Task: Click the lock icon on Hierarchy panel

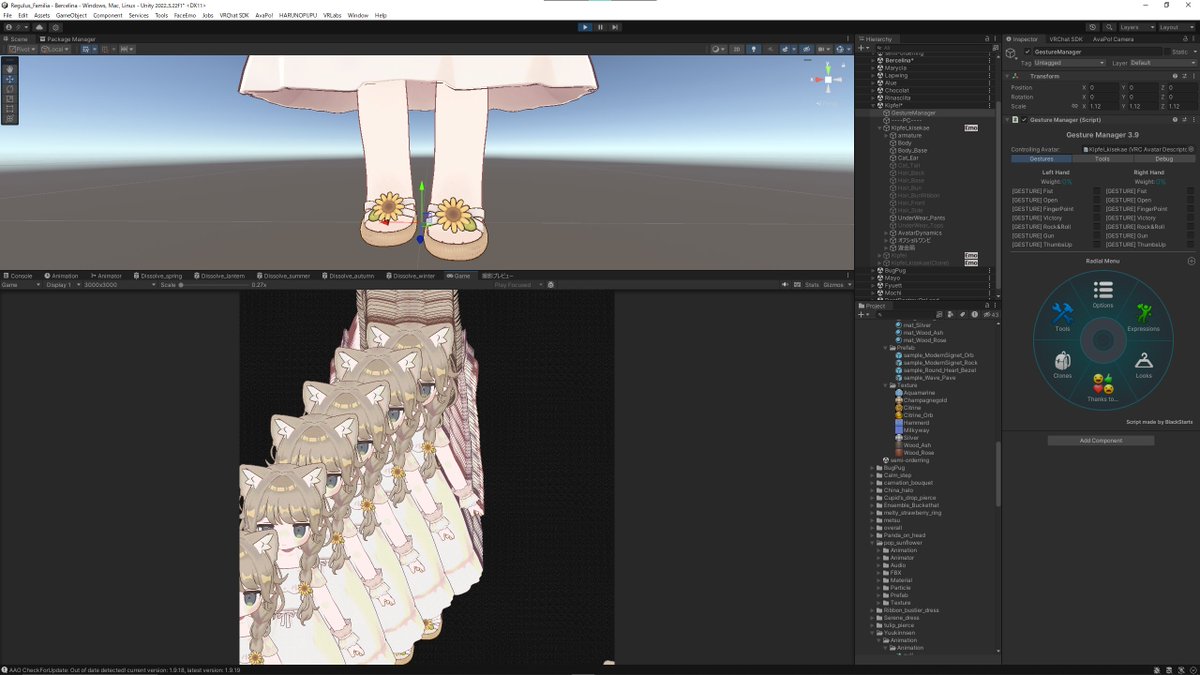Action: 986,39
